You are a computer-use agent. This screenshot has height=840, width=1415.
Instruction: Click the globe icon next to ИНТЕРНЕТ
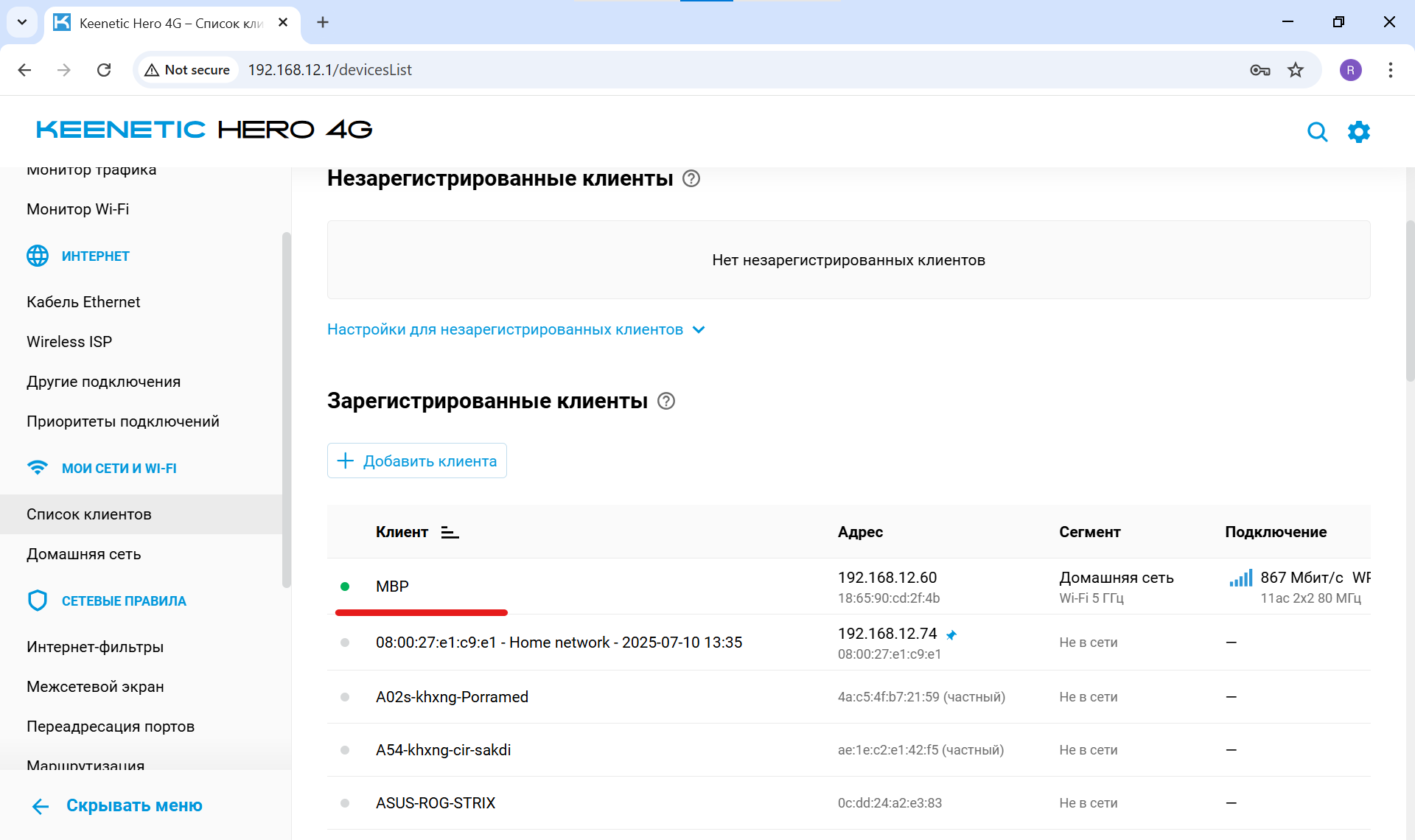(x=38, y=256)
